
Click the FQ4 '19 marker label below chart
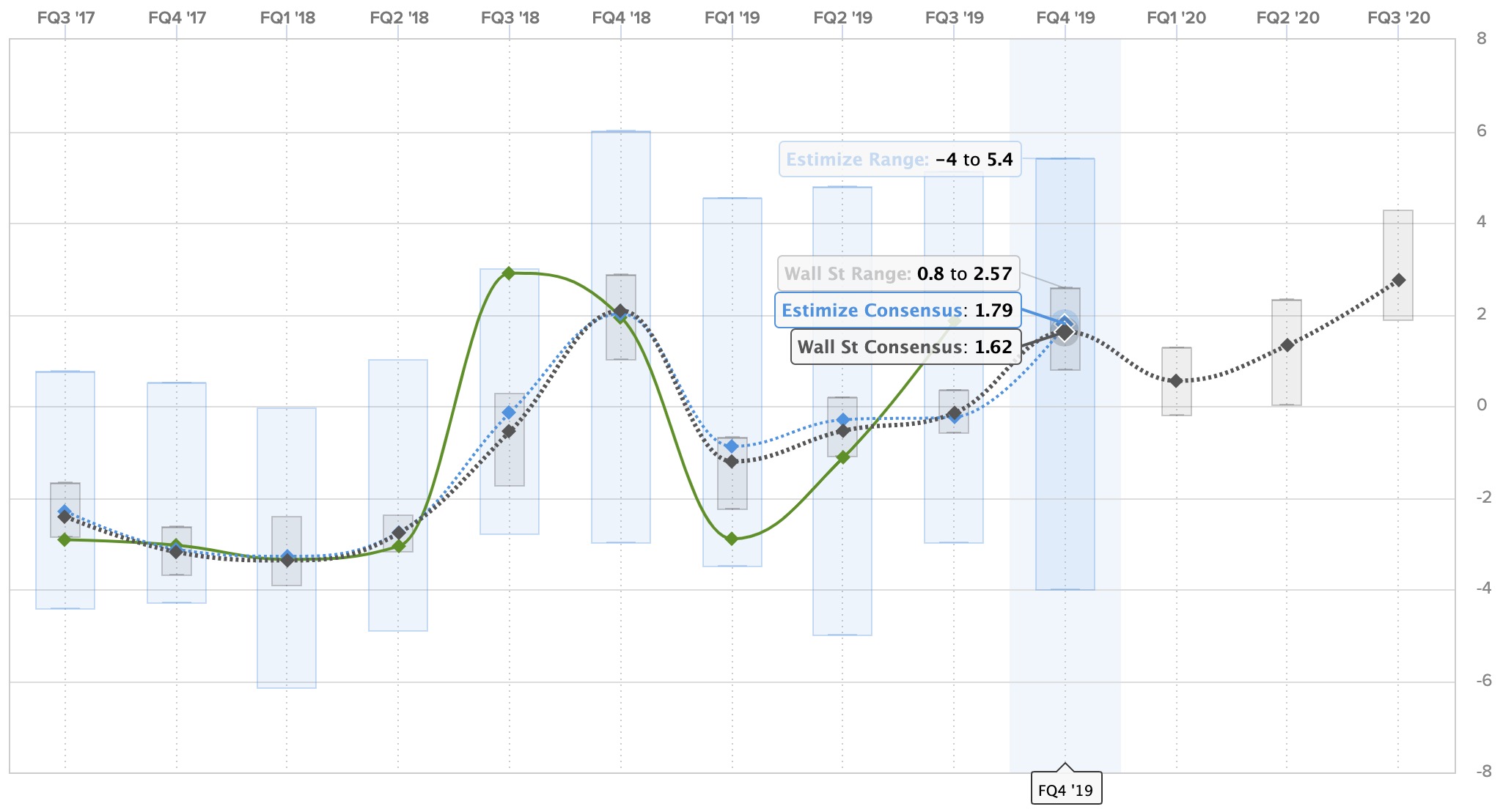coord(1066,790)
